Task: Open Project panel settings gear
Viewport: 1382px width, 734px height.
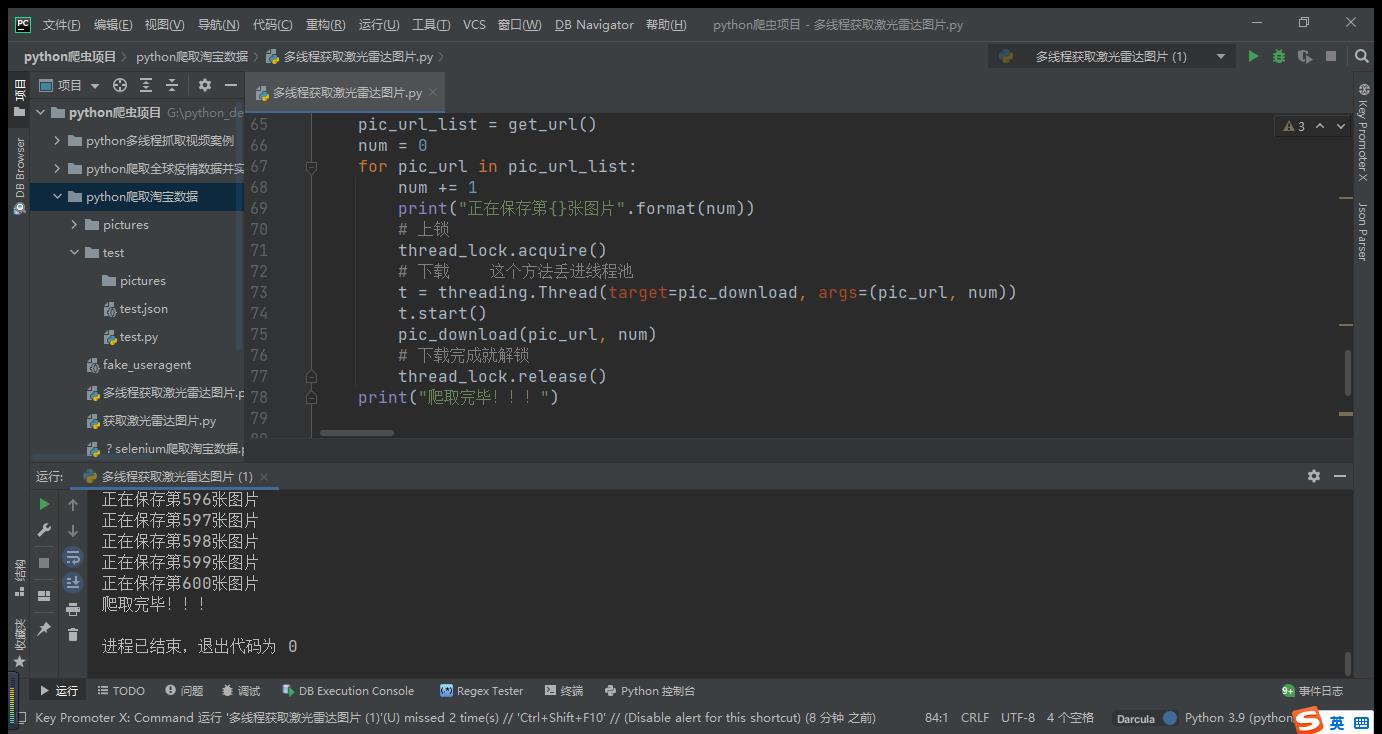Action: (205, 85)
